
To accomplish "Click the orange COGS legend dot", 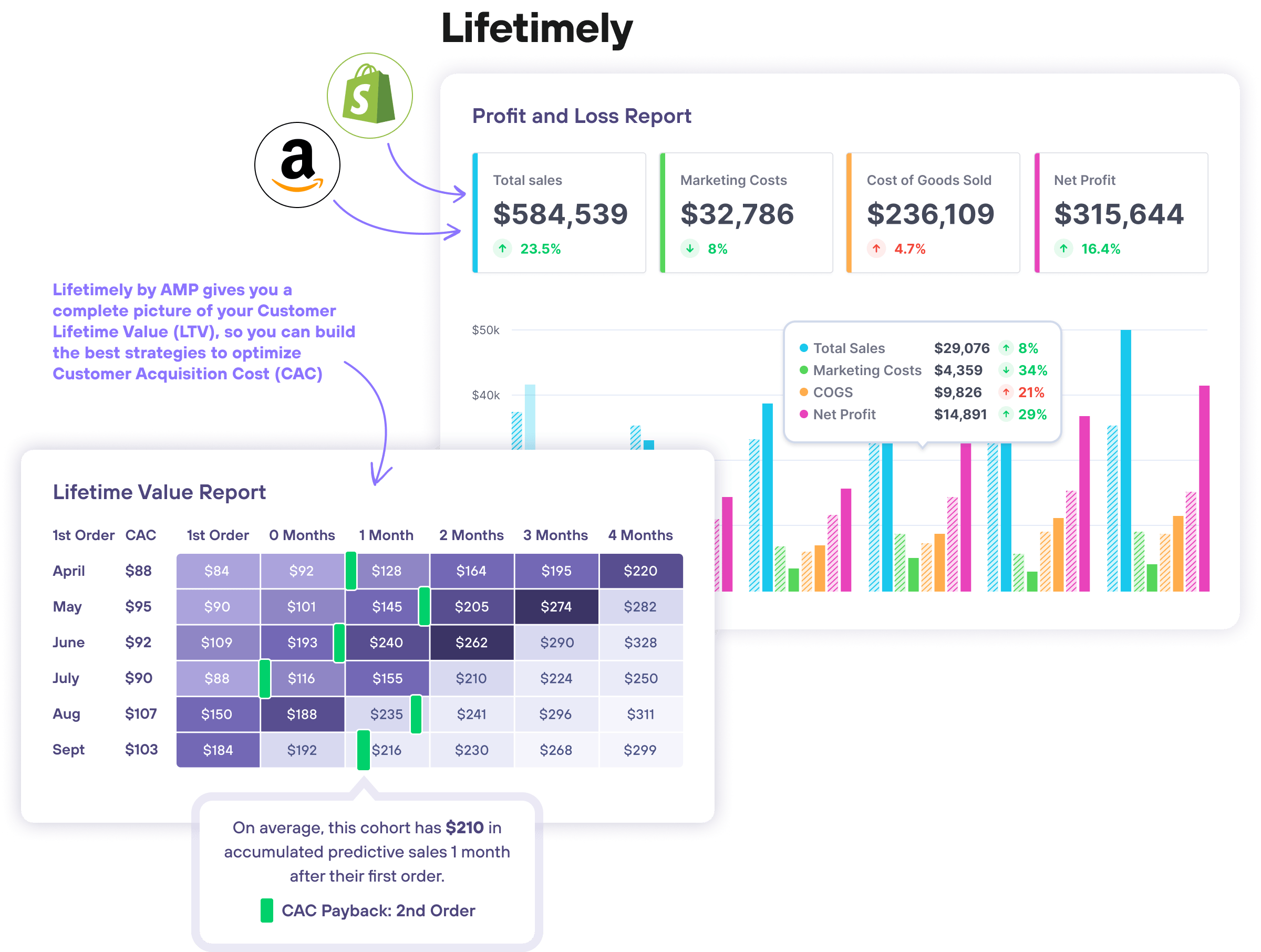I will pyautogui.click(x=804, y=392).
